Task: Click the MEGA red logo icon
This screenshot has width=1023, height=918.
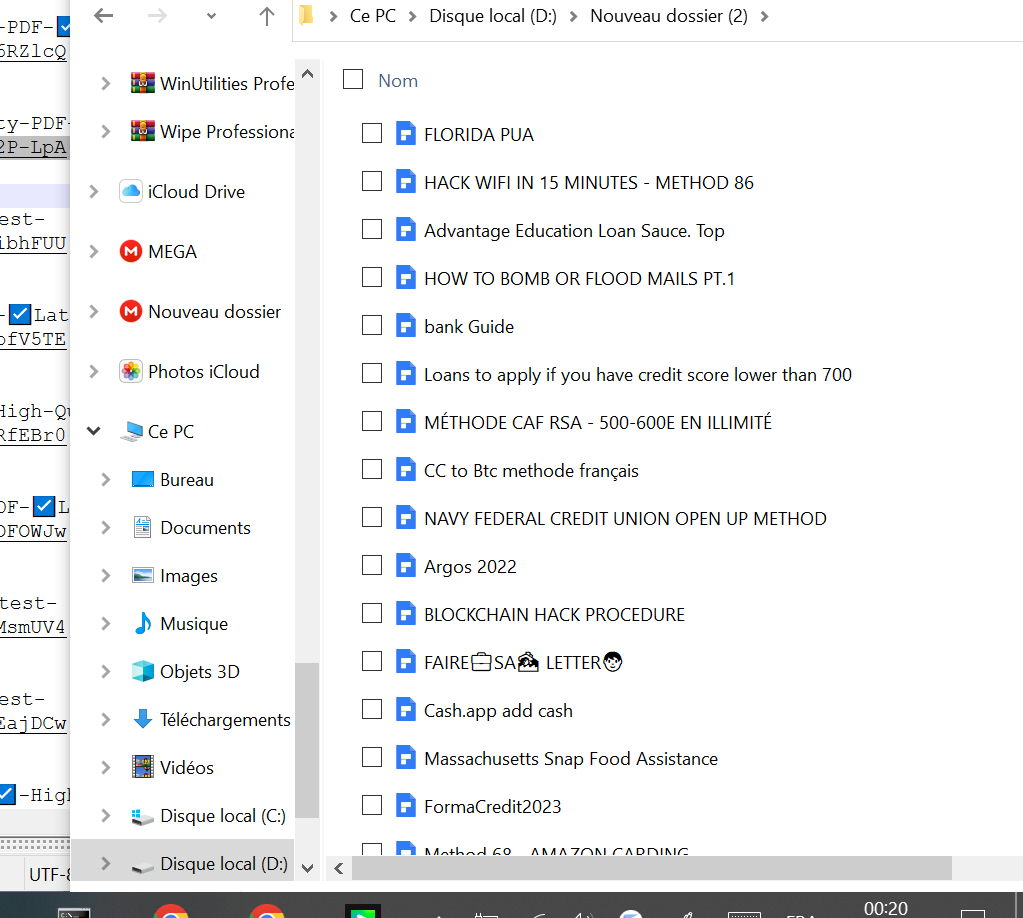Action: coord(131,251)
